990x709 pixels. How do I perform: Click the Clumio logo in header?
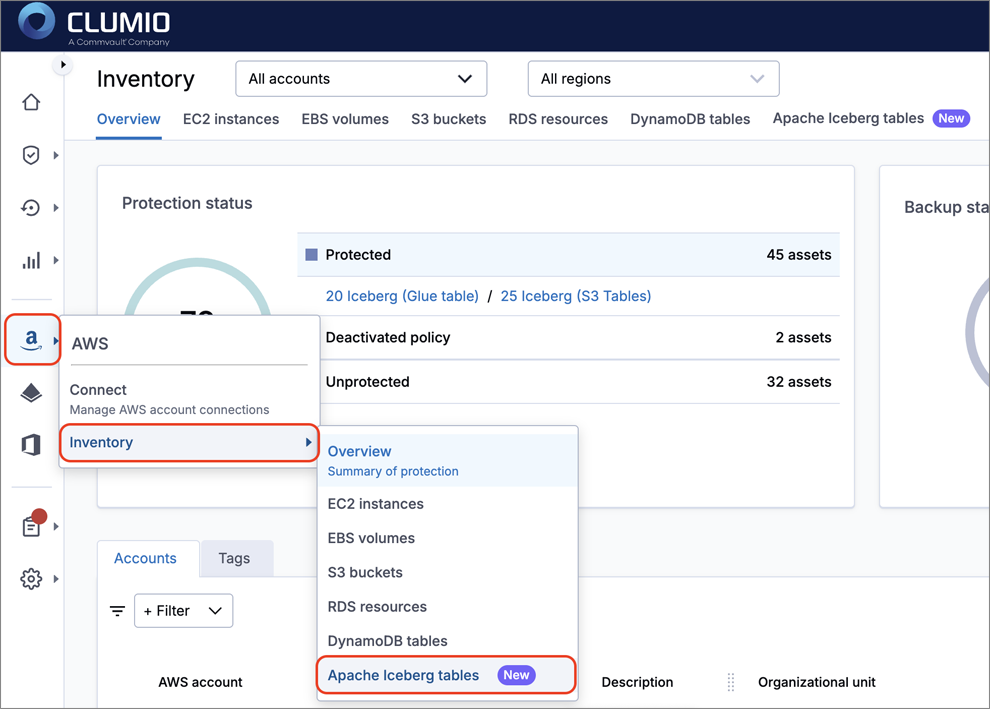coord(94,25)
